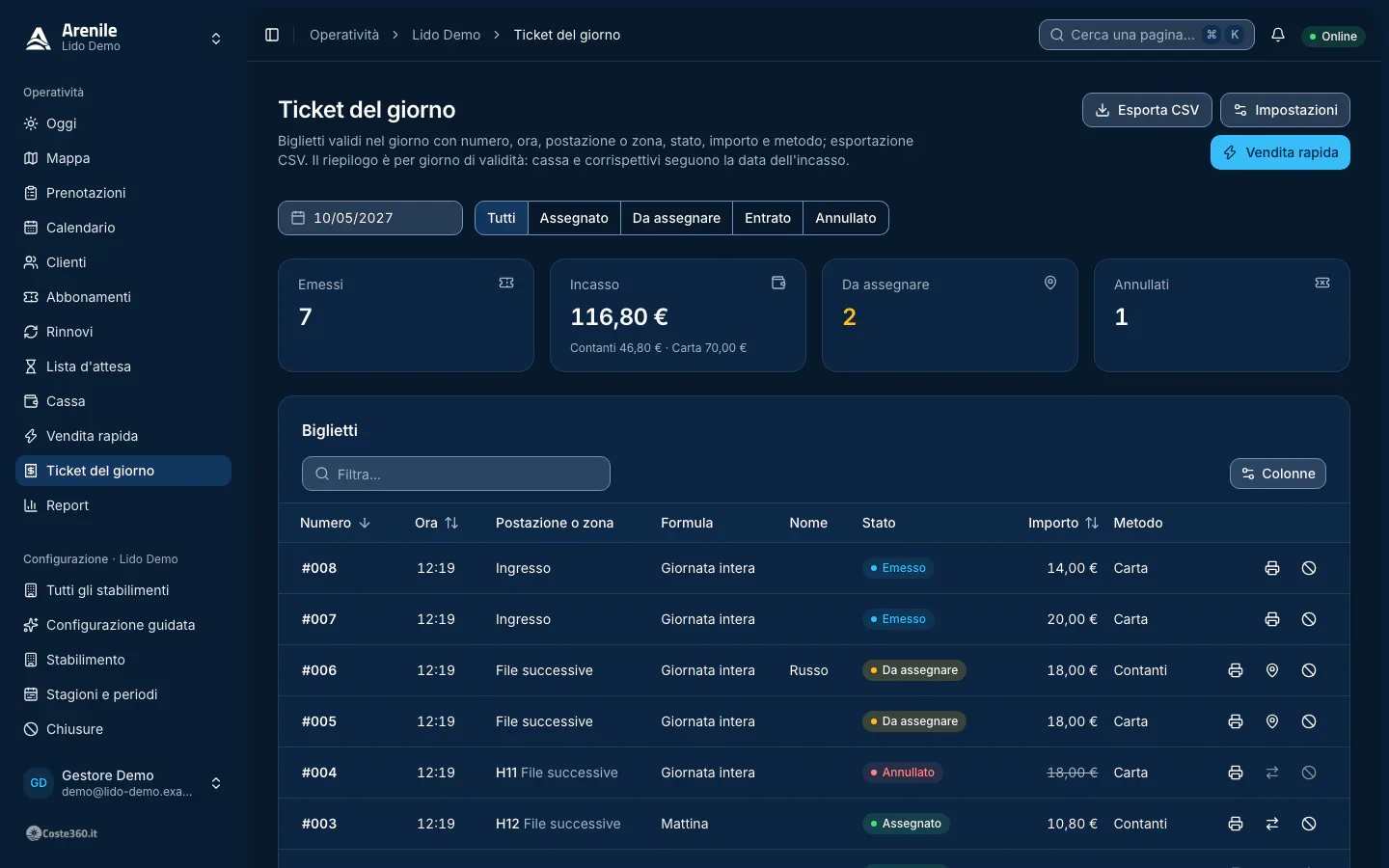Select the Tutti filter tab
The height and width of the screenshot is (868, 1389).
(x=502, y=218)
